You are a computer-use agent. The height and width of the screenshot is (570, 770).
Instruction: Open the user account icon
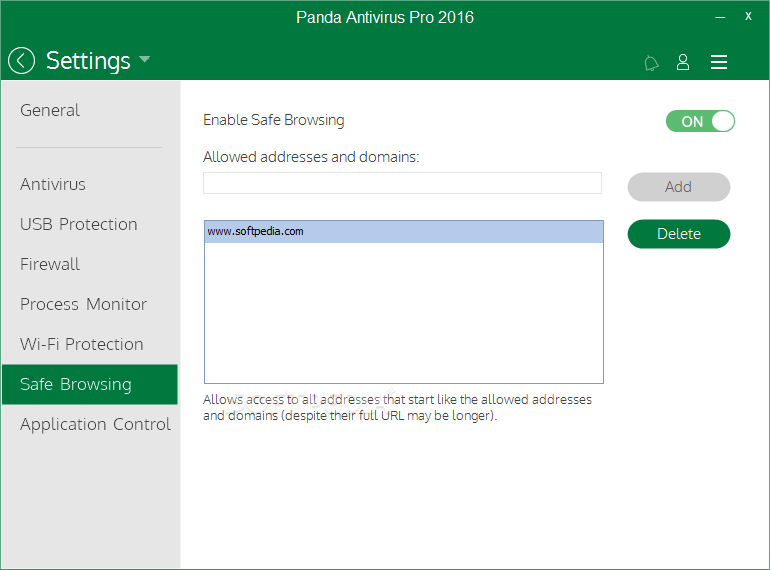(683, 62)
